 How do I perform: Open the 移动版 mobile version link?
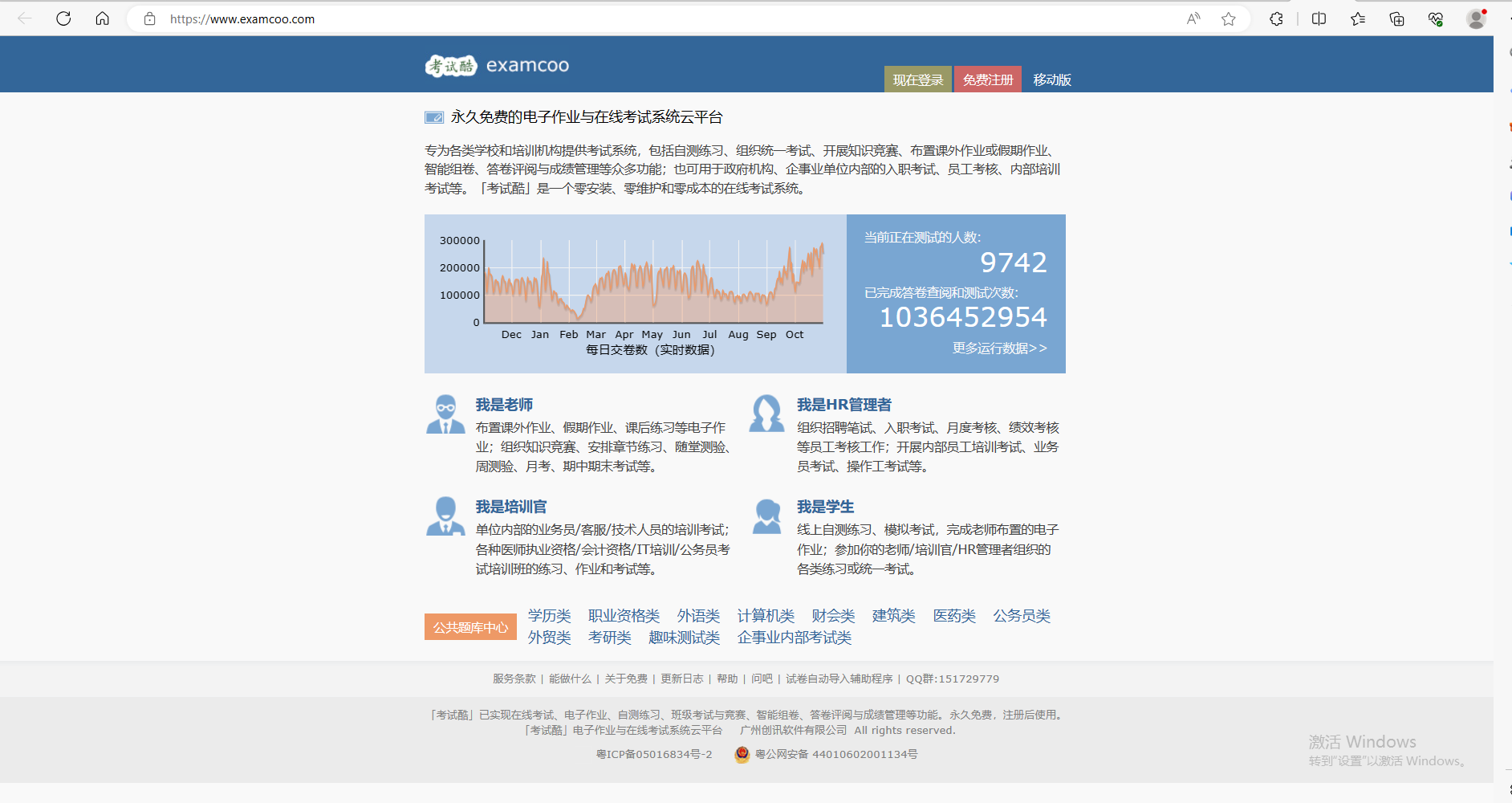pyautogui.click(x=1052, y=79)
